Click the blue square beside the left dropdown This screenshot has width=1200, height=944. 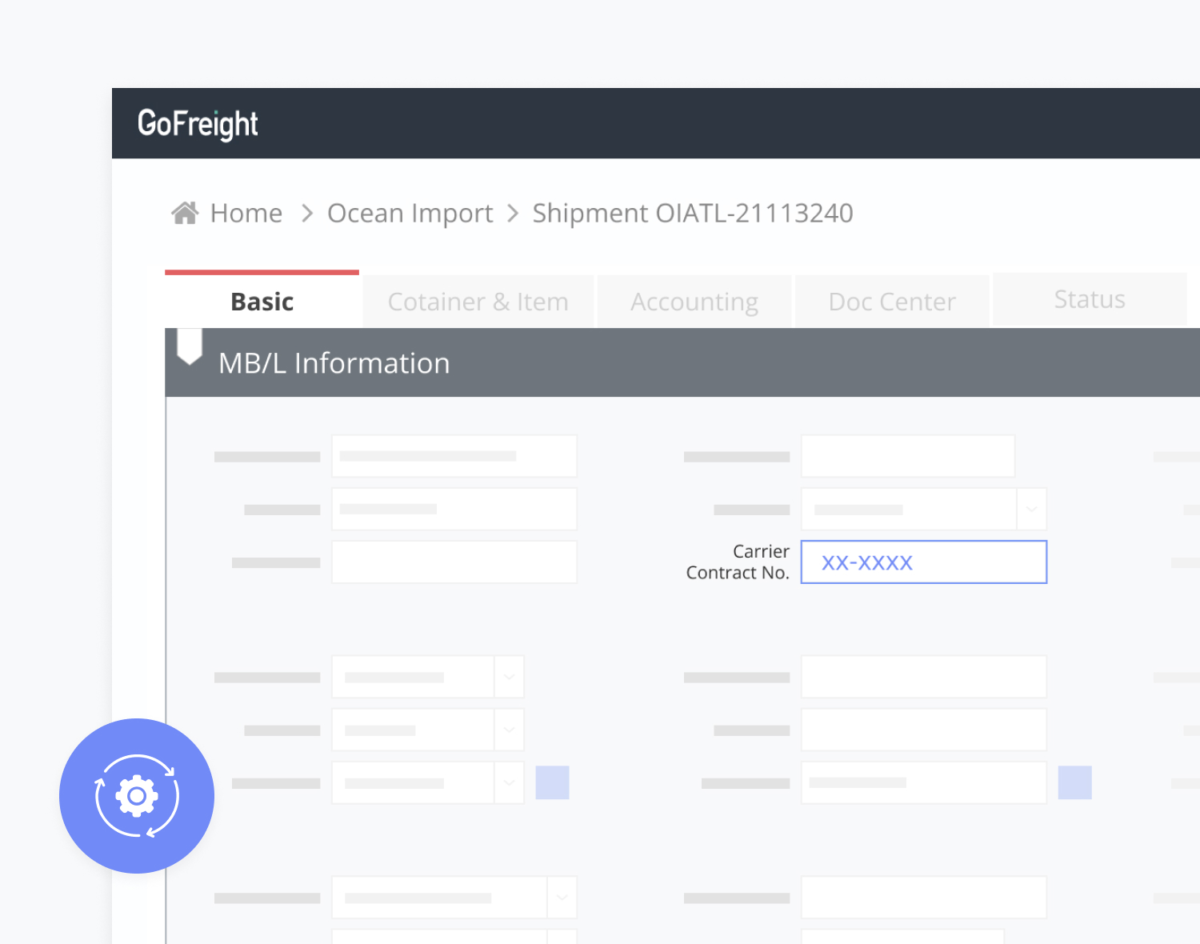point(552,782)
